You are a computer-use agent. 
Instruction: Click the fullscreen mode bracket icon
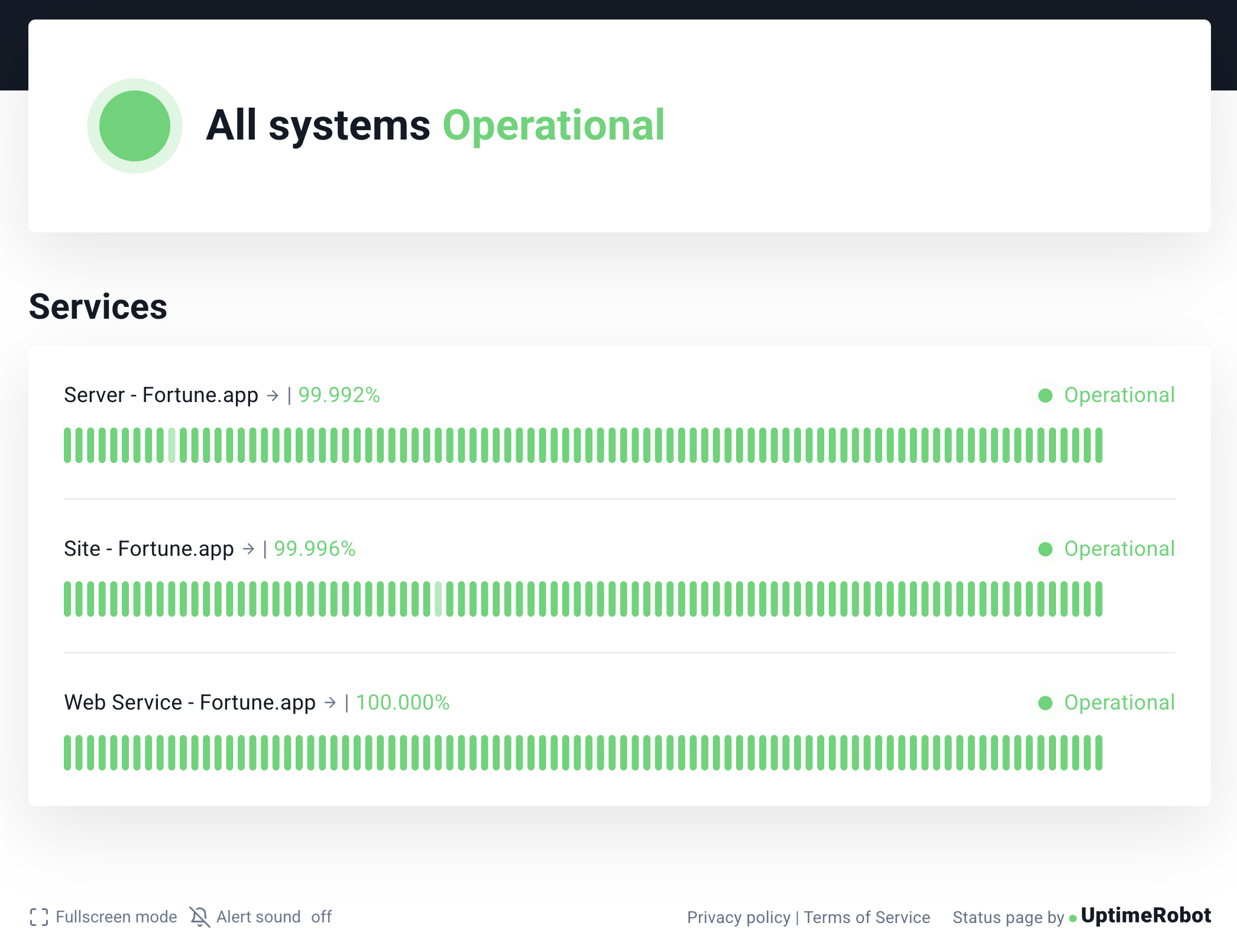point(39,917)
